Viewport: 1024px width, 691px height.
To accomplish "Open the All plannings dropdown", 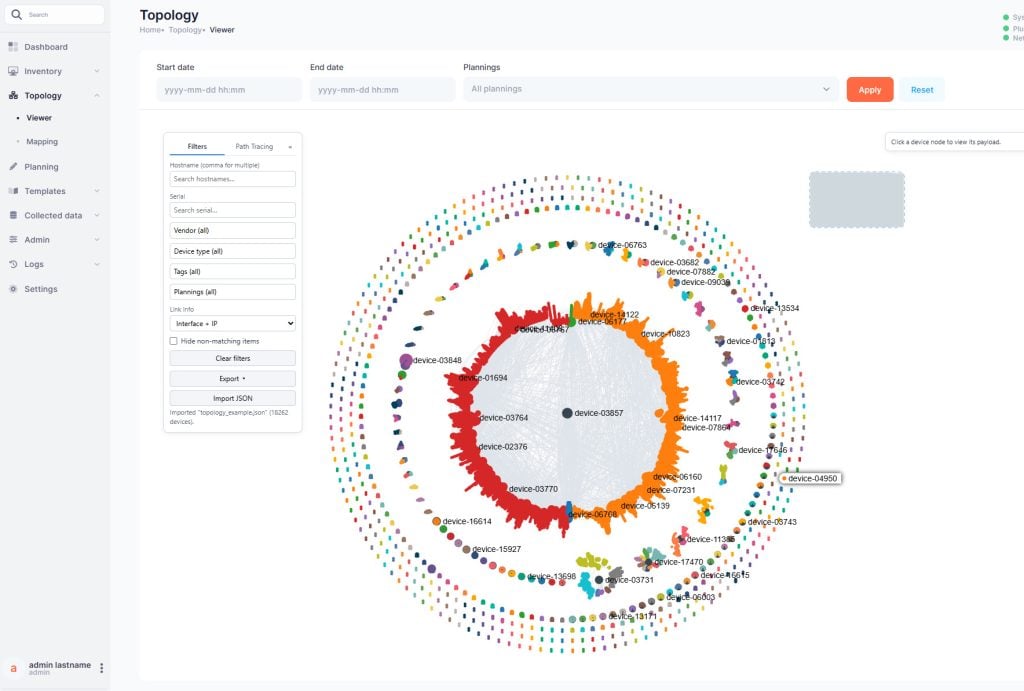I will point(651,89).
